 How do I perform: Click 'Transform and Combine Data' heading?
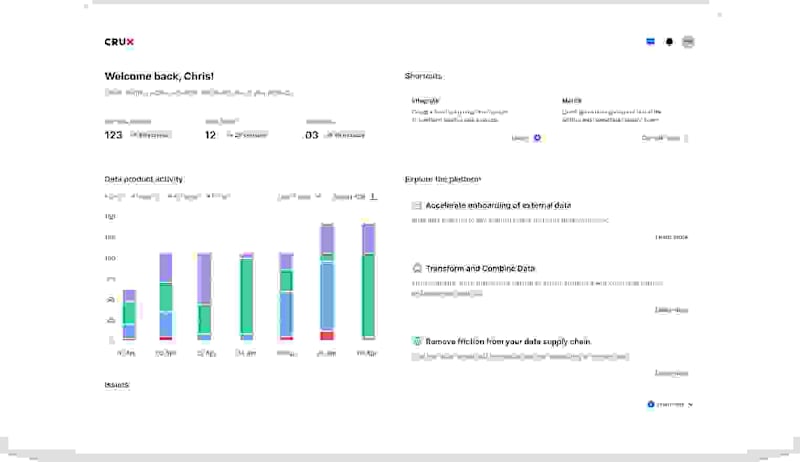(480, 268)
